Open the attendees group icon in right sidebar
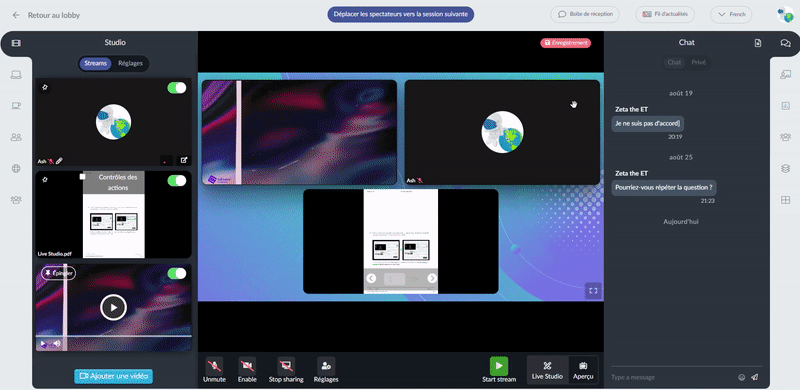Viewport: 800px width, 390px height. 785,137
